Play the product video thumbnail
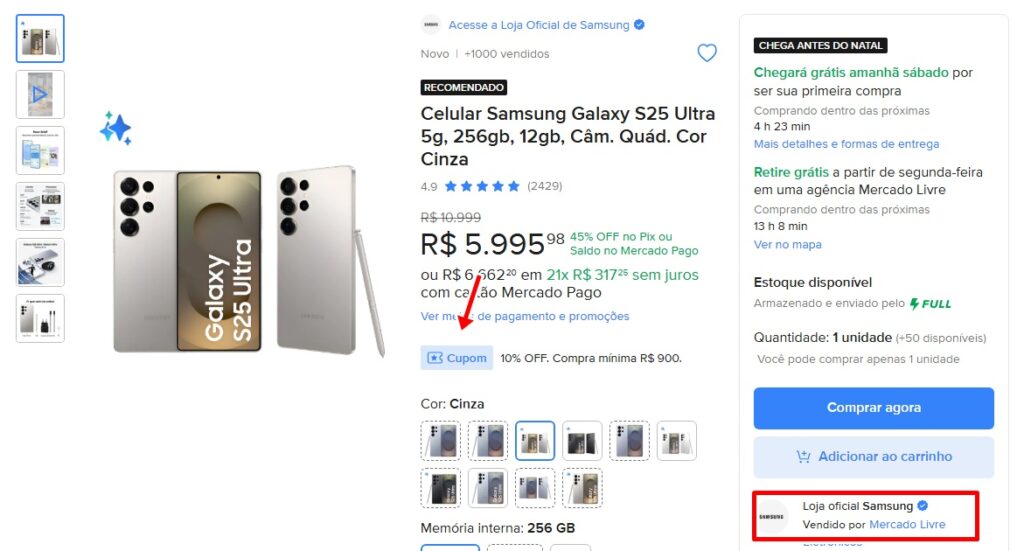Viewport: 1024px width, 551px height. (40, 95)
